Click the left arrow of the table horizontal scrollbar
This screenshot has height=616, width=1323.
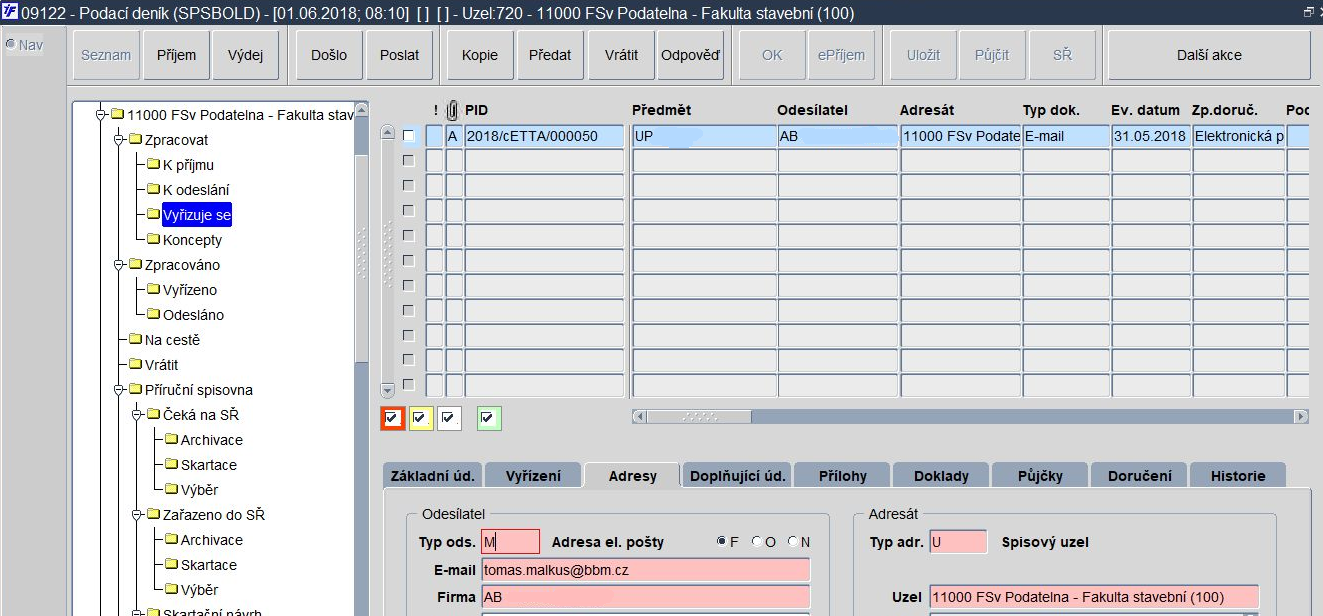[x=639, y=416]
